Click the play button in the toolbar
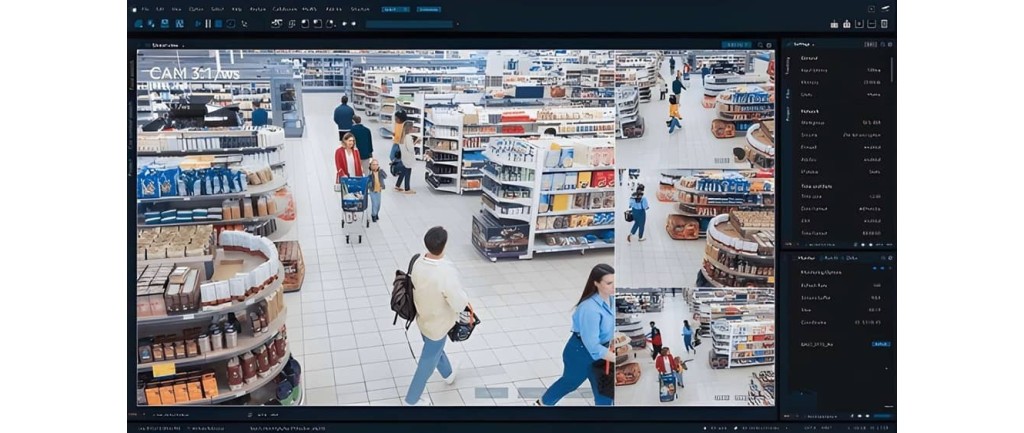 [x=198, y=24]
